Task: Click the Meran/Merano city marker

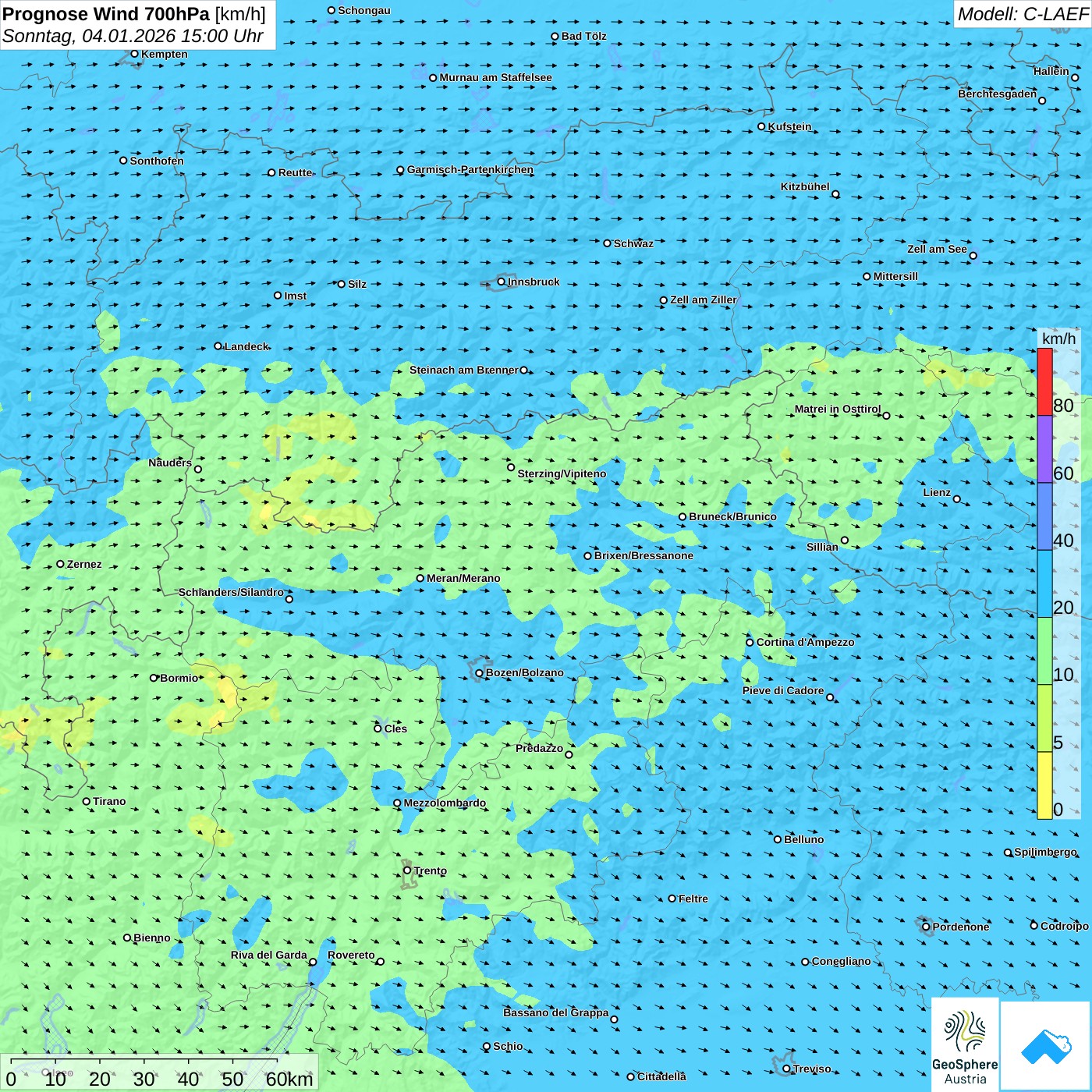Action: [x=420, y=578]
